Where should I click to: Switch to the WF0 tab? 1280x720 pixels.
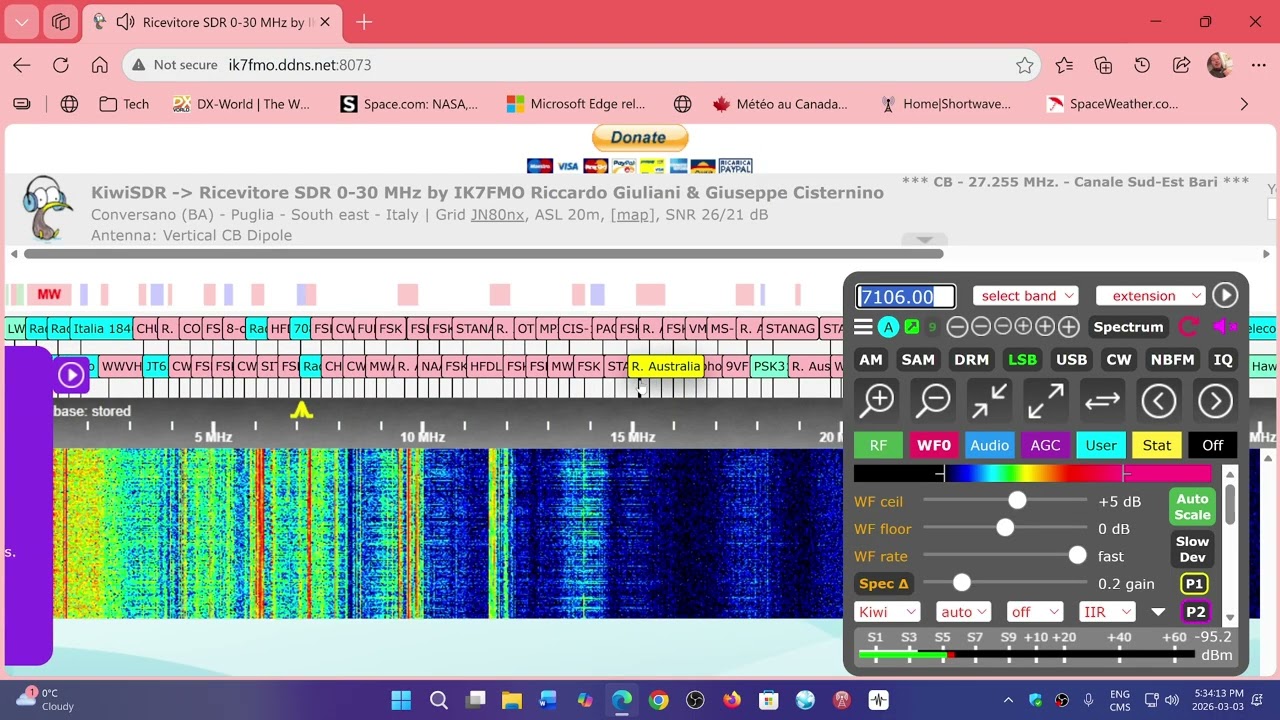tap(934, 446)
